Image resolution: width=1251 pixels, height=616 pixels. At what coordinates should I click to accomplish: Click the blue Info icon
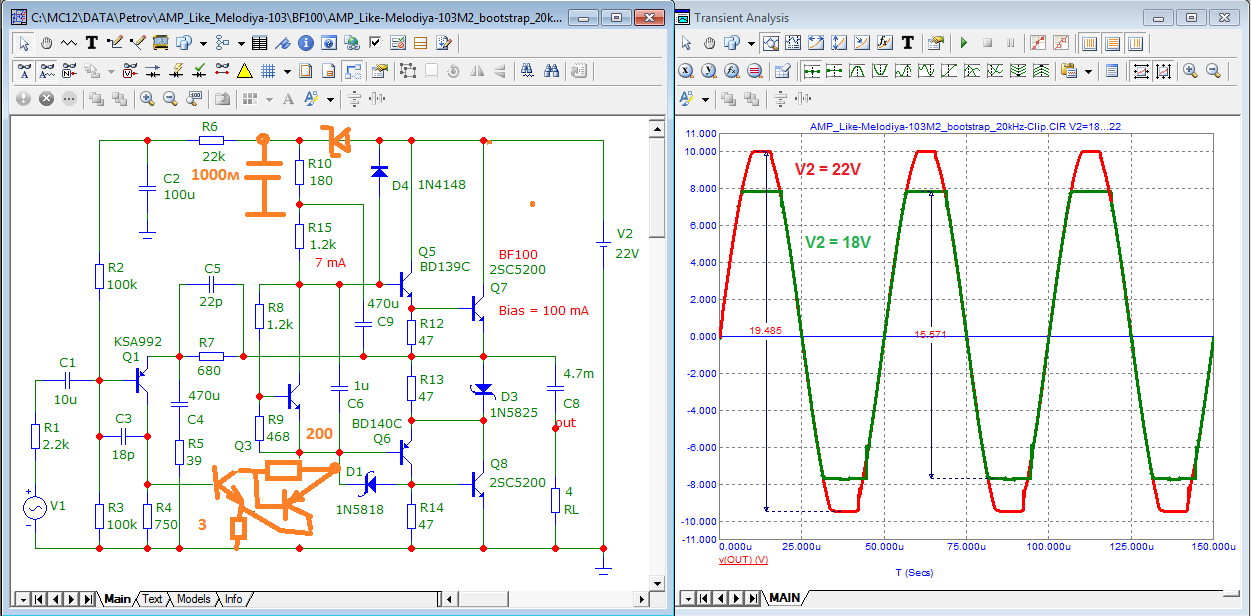click(305, 43)
